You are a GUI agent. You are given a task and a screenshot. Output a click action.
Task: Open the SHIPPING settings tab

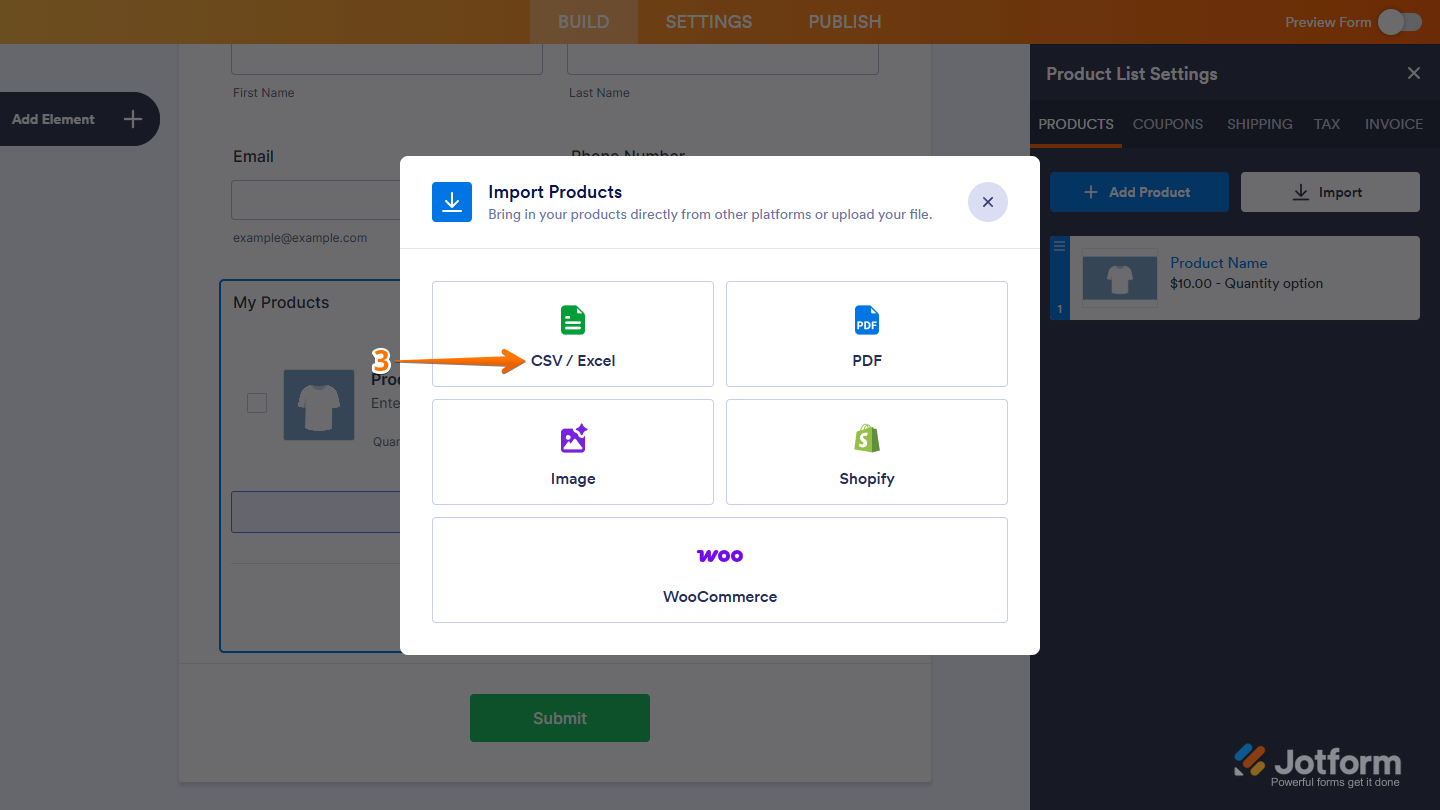click(1259, 124)
